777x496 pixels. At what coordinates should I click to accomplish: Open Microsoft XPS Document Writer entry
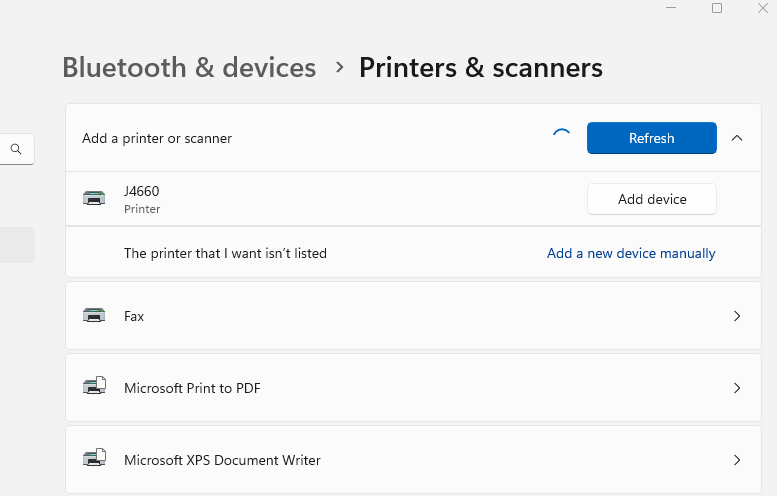coord(413,459)
